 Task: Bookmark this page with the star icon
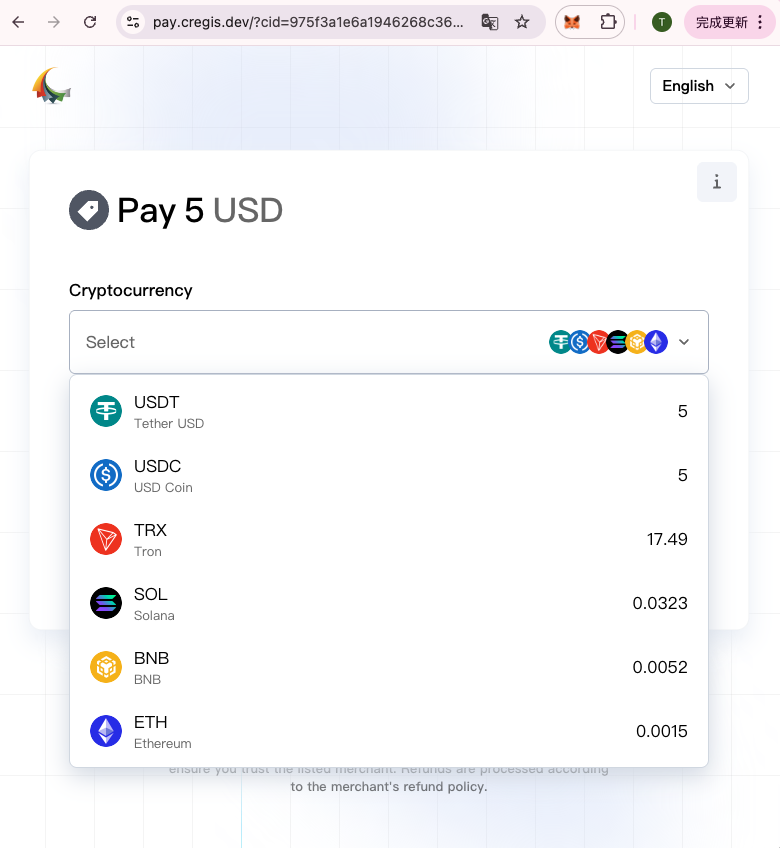coord(522,22)
